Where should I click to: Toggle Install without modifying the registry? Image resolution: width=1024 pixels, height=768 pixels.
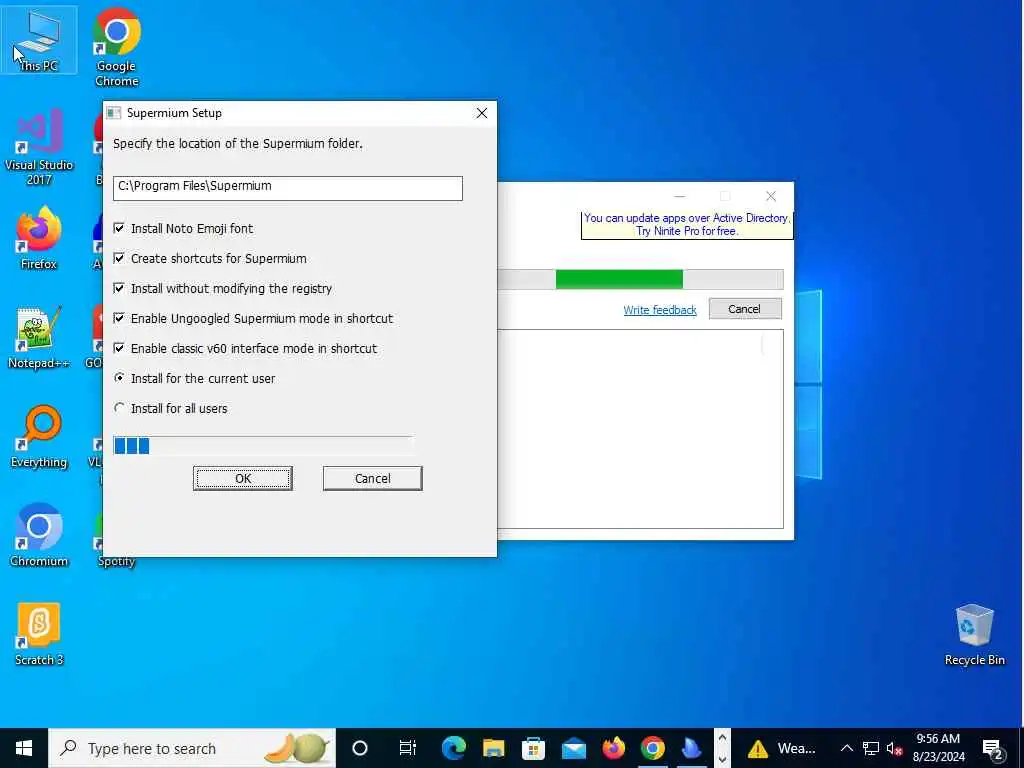119,288
